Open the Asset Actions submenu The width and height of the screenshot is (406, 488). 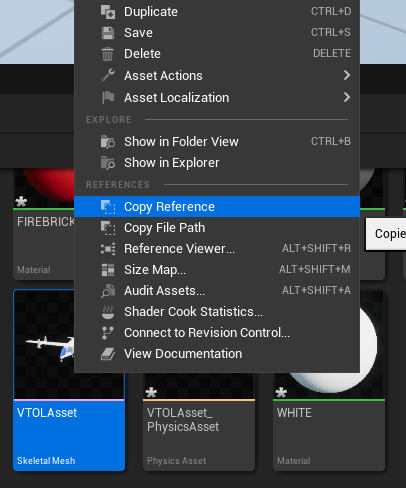click(x=217, y=76)
